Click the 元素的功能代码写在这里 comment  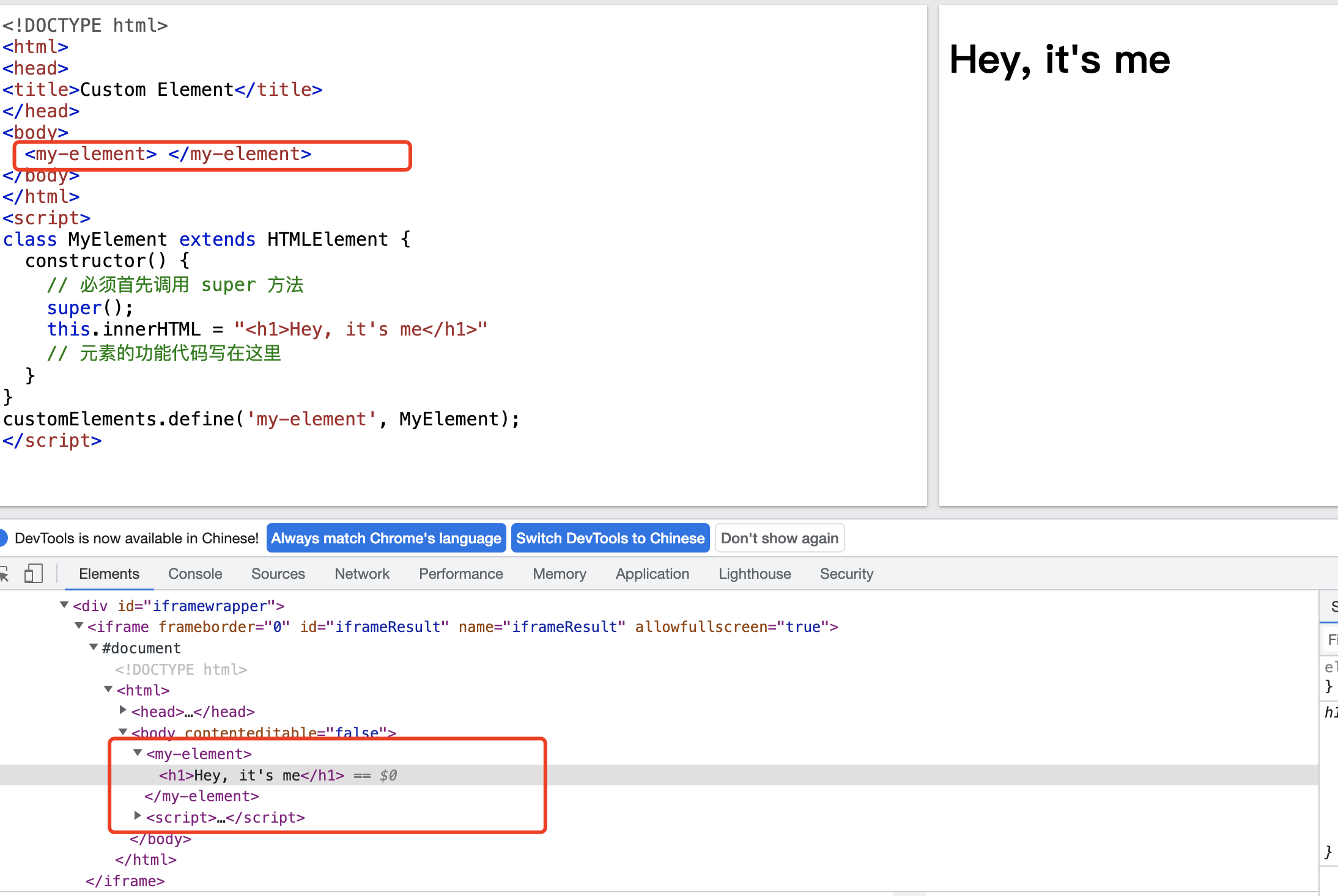164,353
